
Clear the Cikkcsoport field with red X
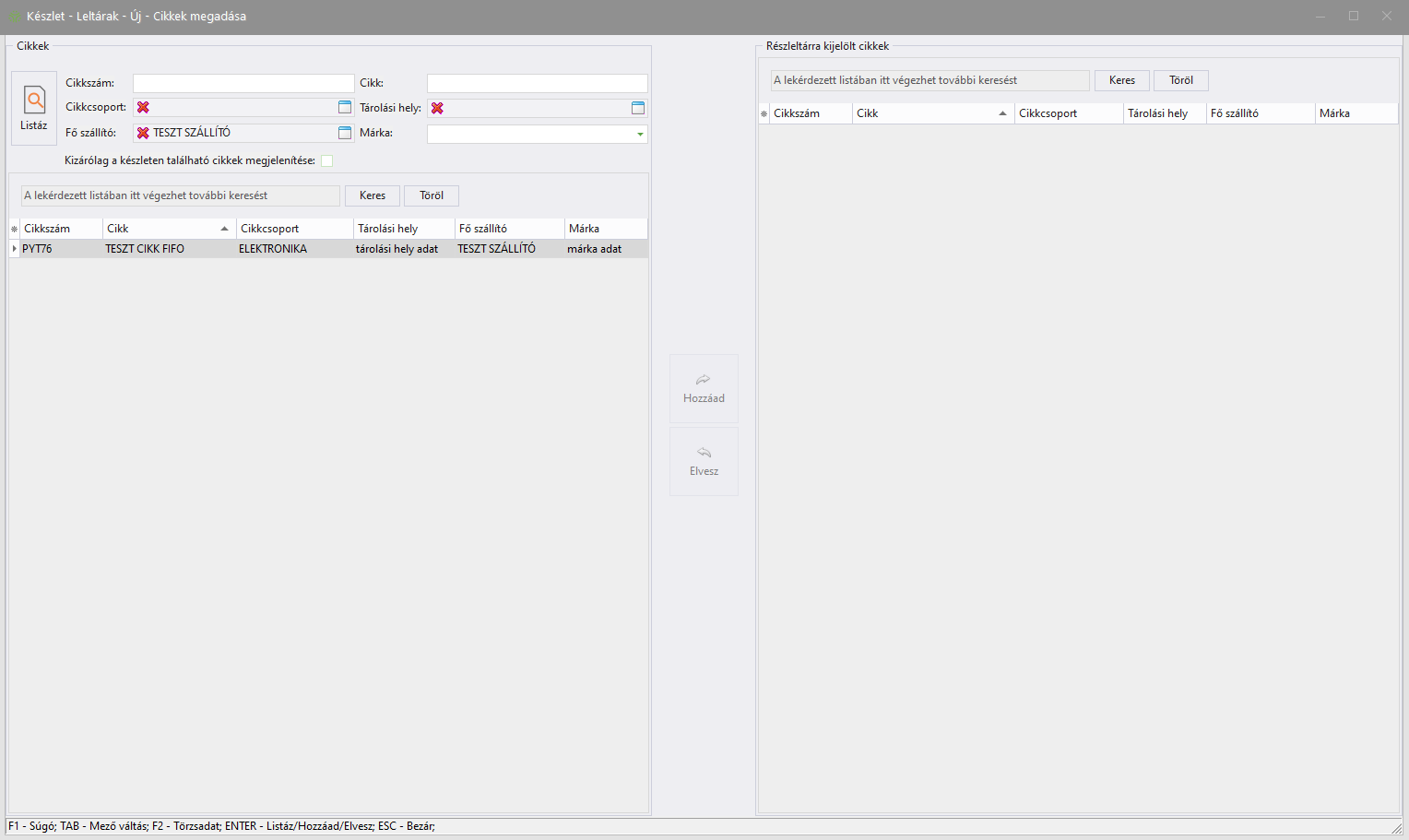click(x=143, y=108)
